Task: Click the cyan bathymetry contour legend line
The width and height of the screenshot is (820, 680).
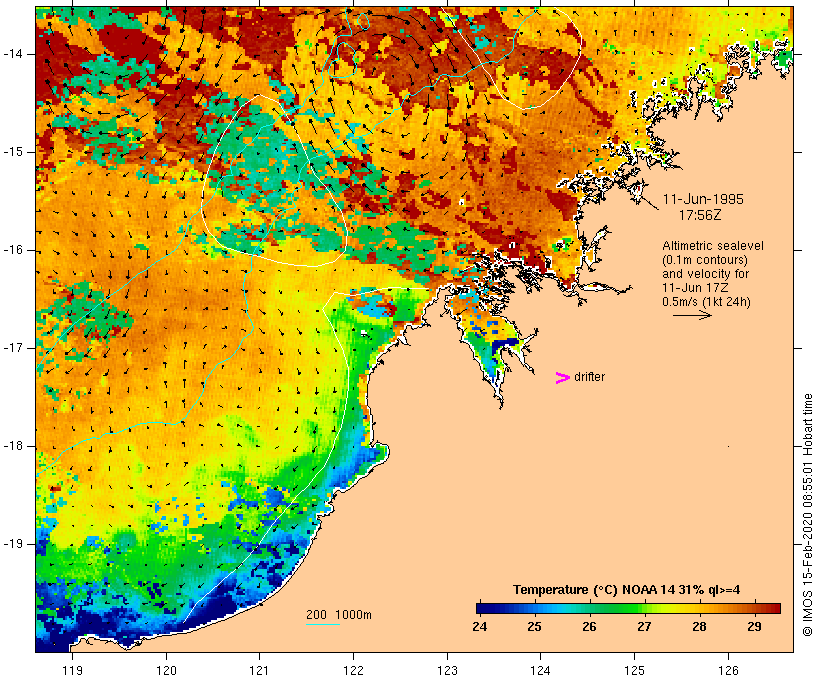Action: click(x=323, y=624)
